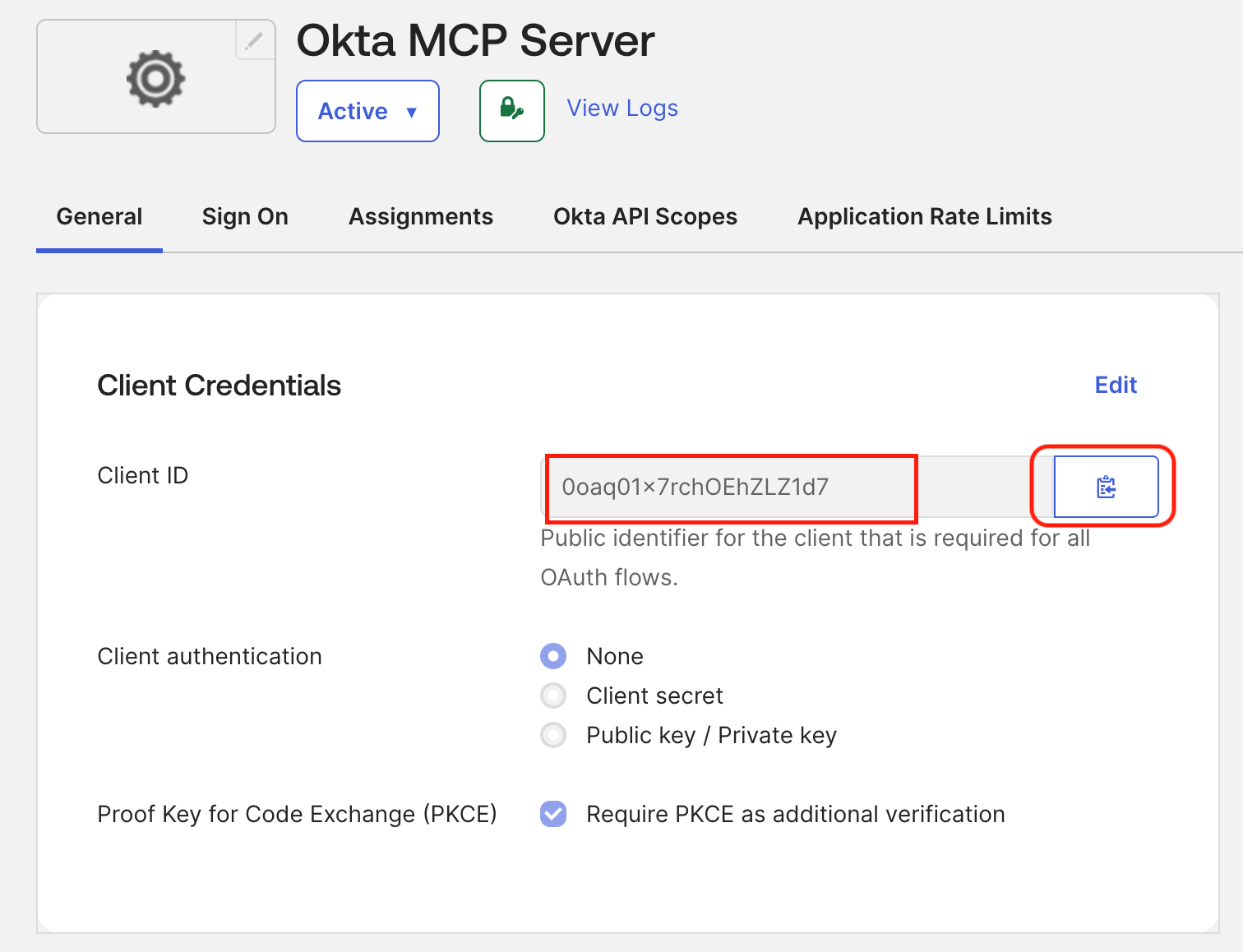
Task: Click the Client Credentials heading
Action: [219, 386]
